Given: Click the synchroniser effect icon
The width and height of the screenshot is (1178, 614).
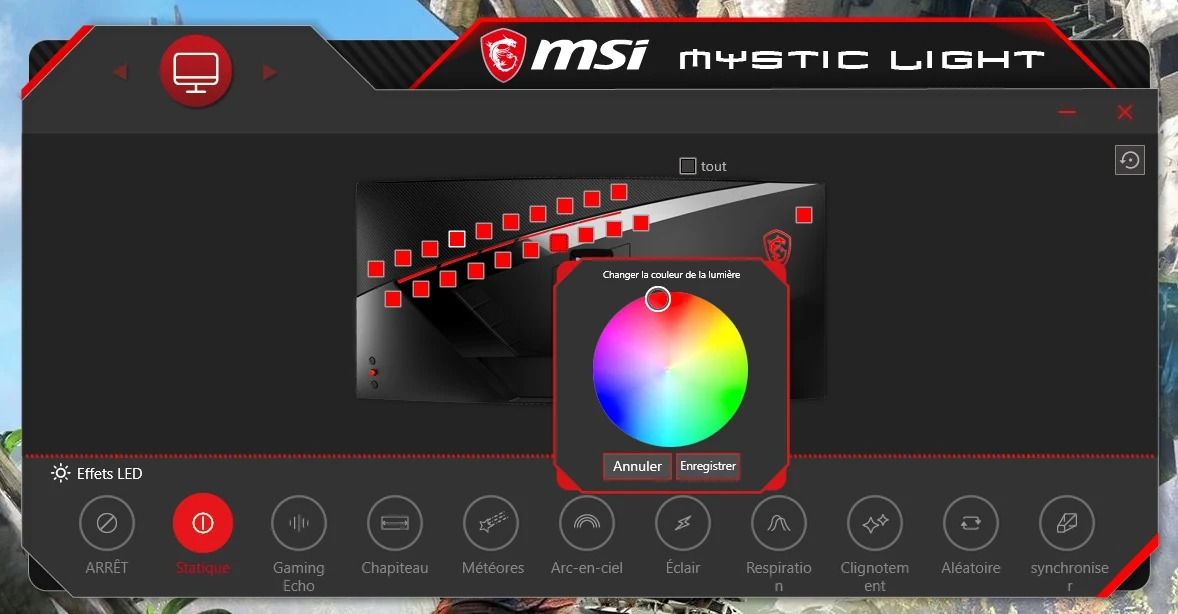Looking at the screenshot, I should click(x=1067, y=523).
